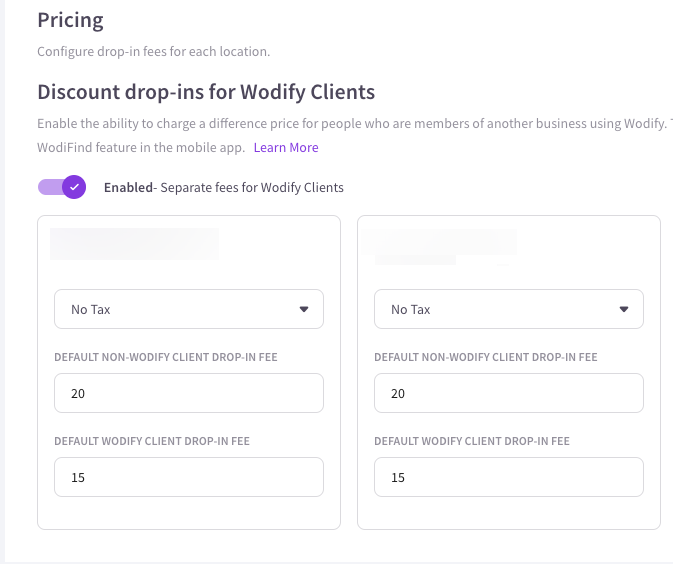Click the right 'Default Wodify Client Drop-in Fee' label
Viewport: 673px width, 564px height.
tap(471, 441)
